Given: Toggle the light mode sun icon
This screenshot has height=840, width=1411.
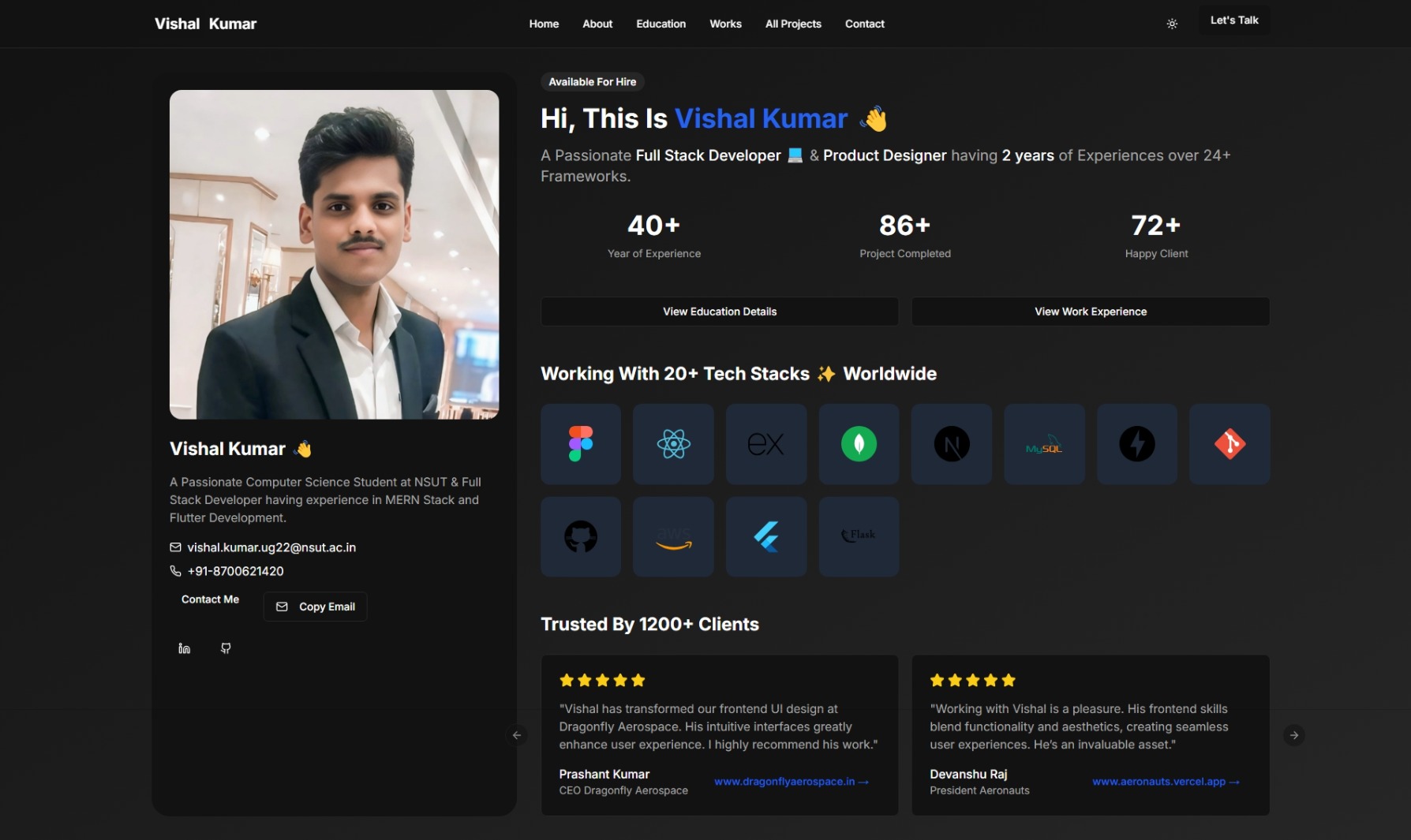Looking at the screenshot, I should click(x=1171, y=24).
